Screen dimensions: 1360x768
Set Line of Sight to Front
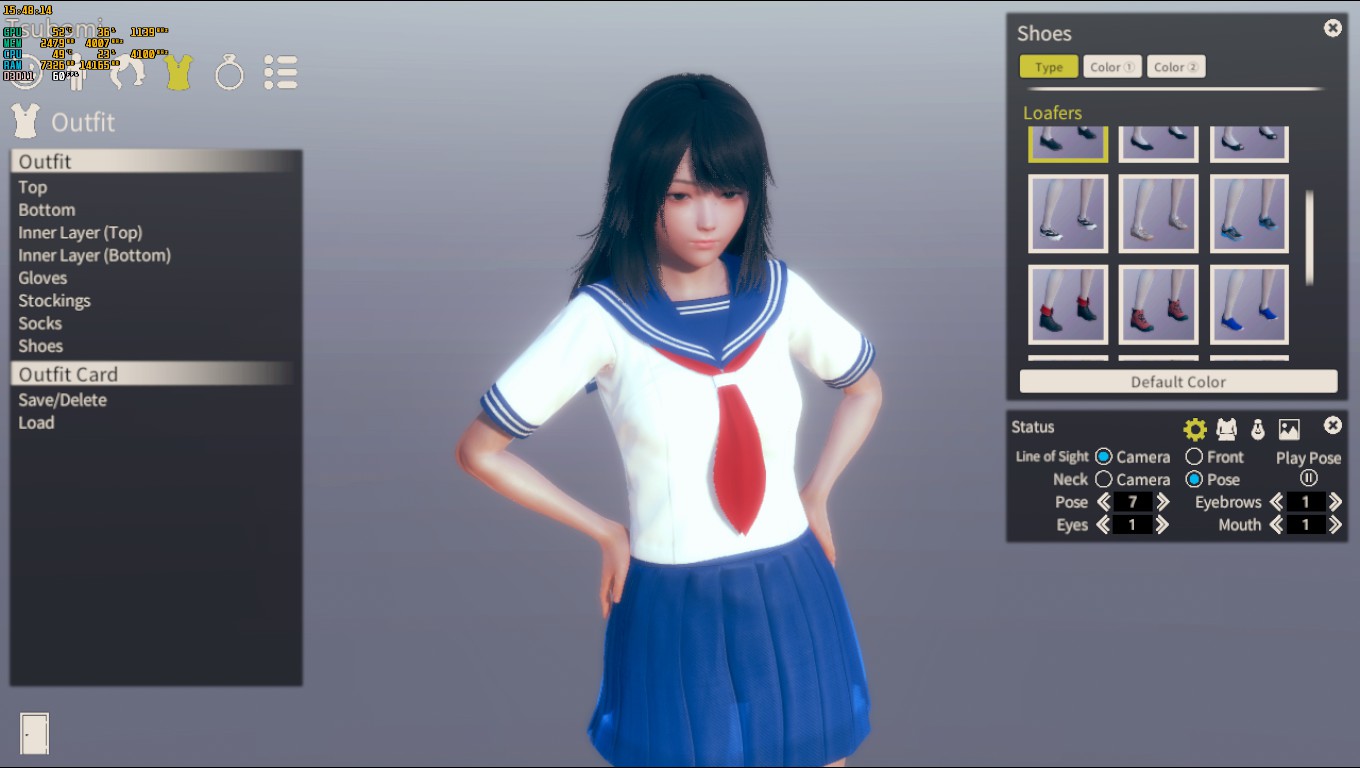(x=1214, y=456)
